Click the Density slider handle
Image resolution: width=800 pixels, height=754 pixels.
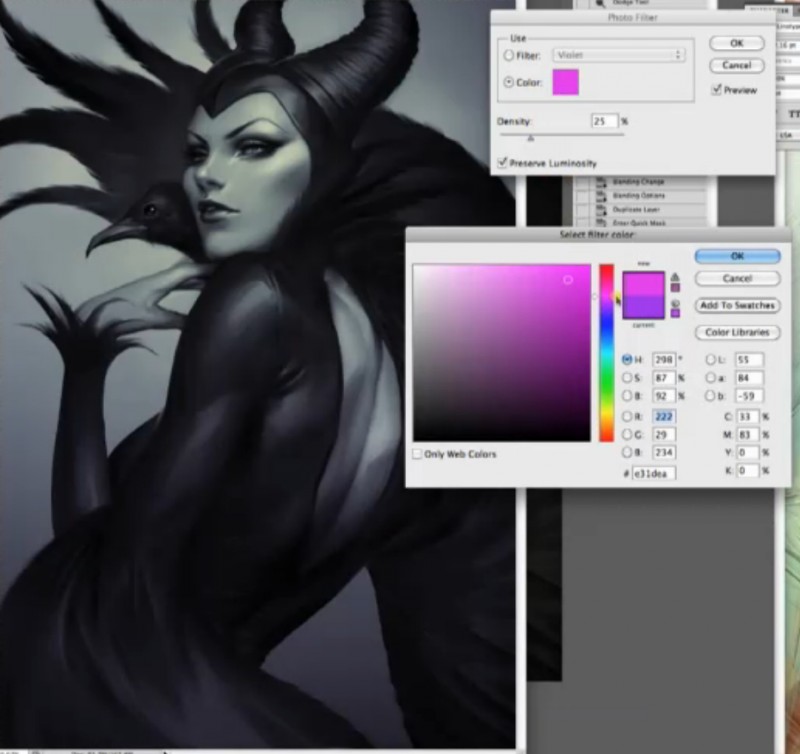531,138
